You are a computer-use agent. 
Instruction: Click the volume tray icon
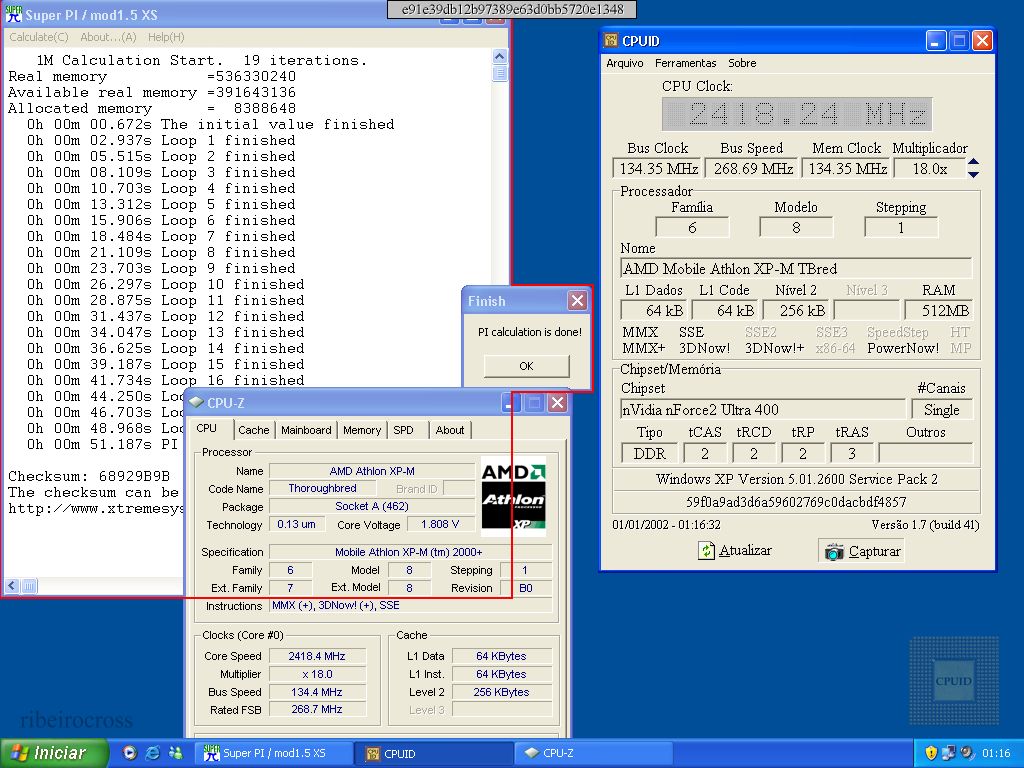[966, 753]
